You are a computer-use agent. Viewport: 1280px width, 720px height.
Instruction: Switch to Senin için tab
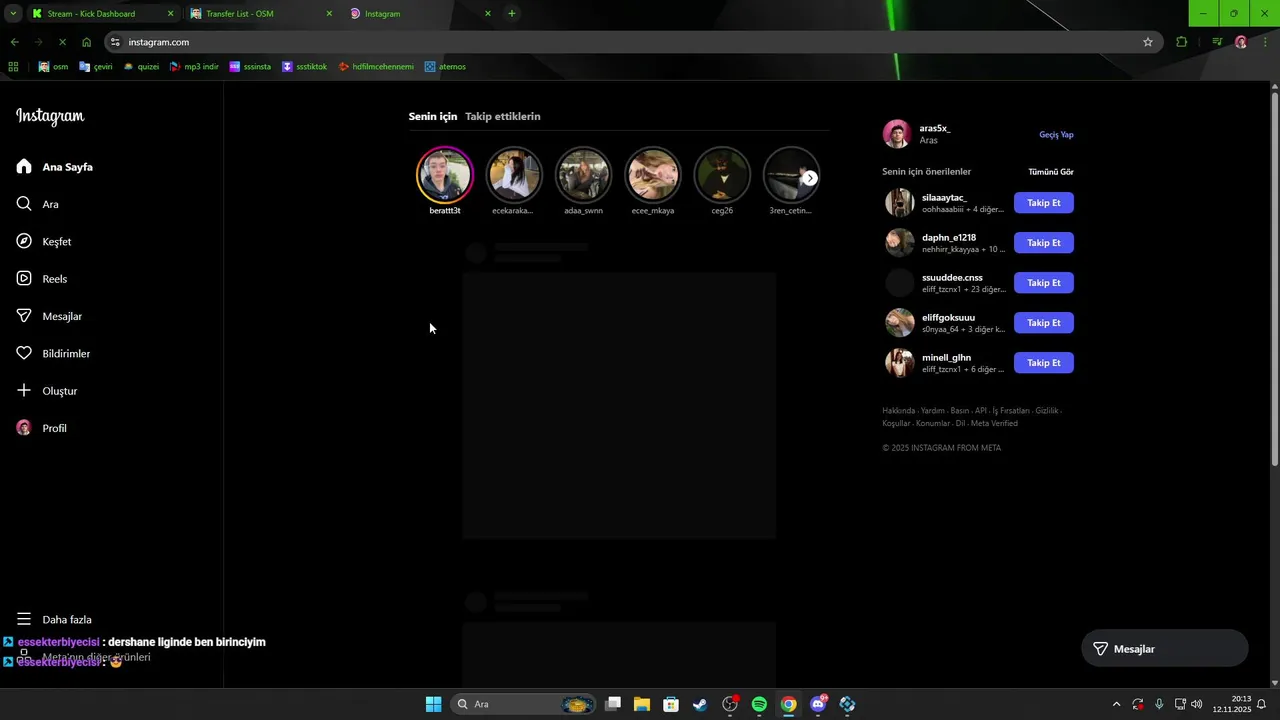click(x=433, y=116)
